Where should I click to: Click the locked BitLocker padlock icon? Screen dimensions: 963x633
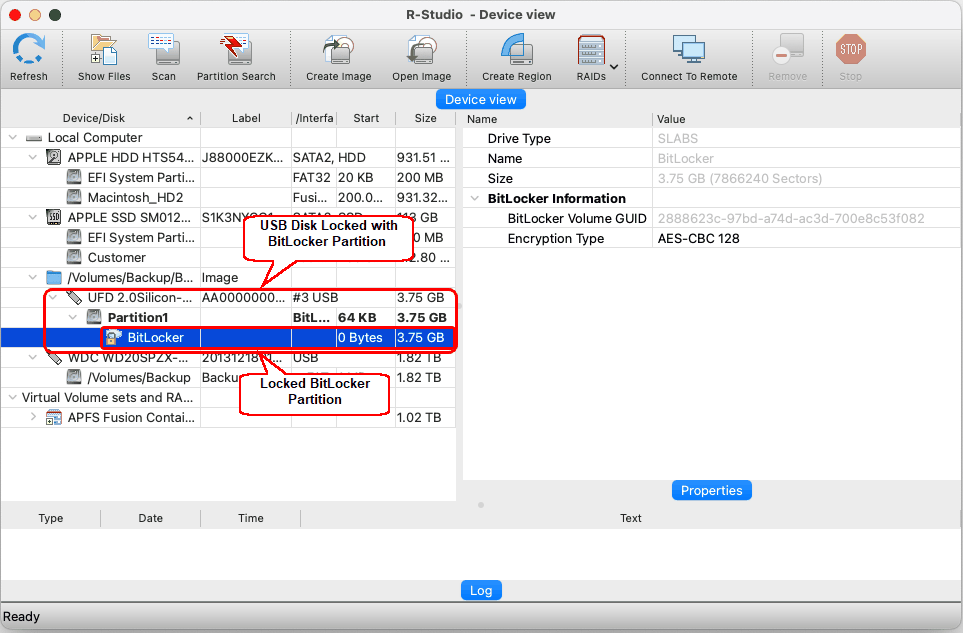(x=113, y=337)
